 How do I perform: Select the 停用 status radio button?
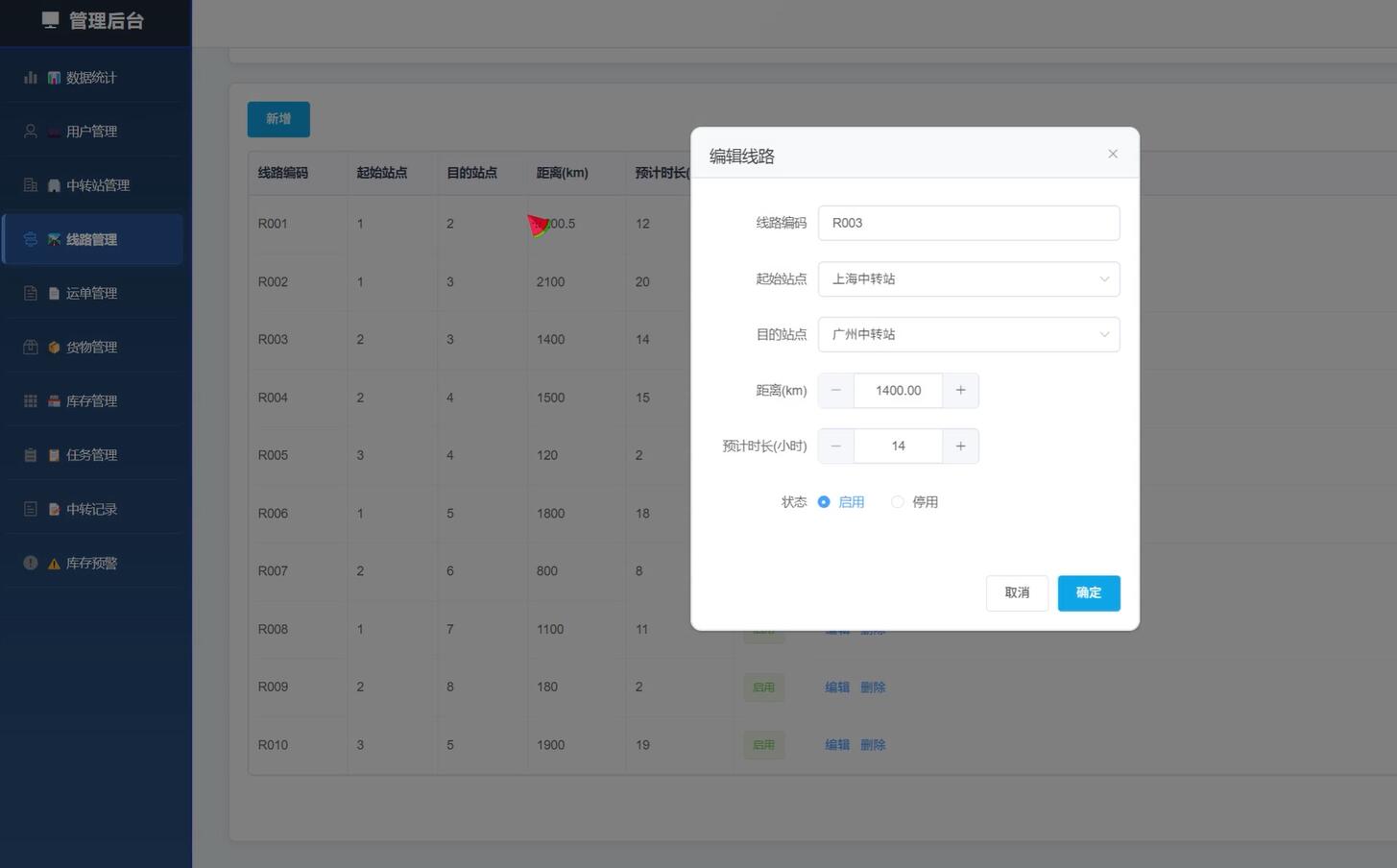click(898, 502)
